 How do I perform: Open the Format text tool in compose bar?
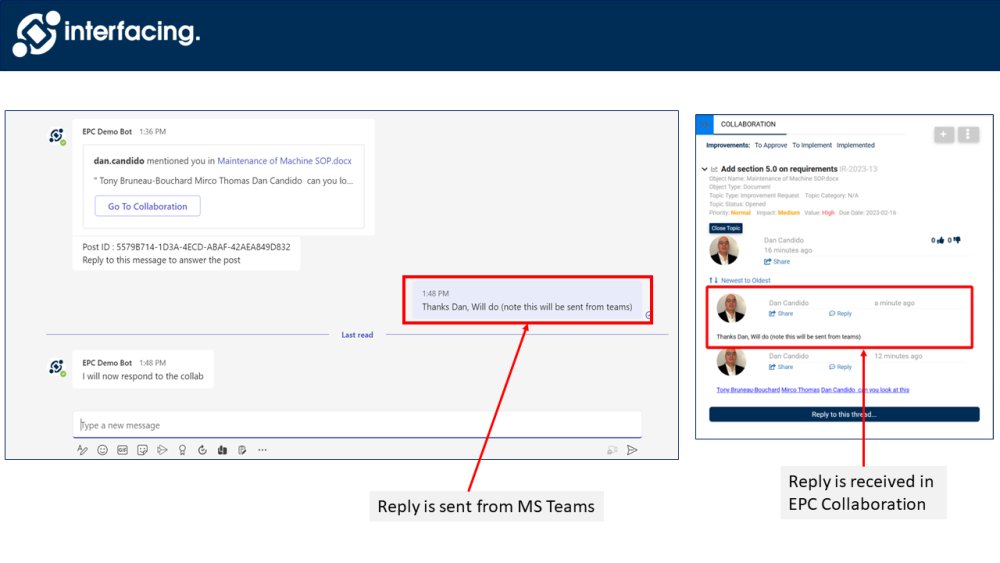82,450
